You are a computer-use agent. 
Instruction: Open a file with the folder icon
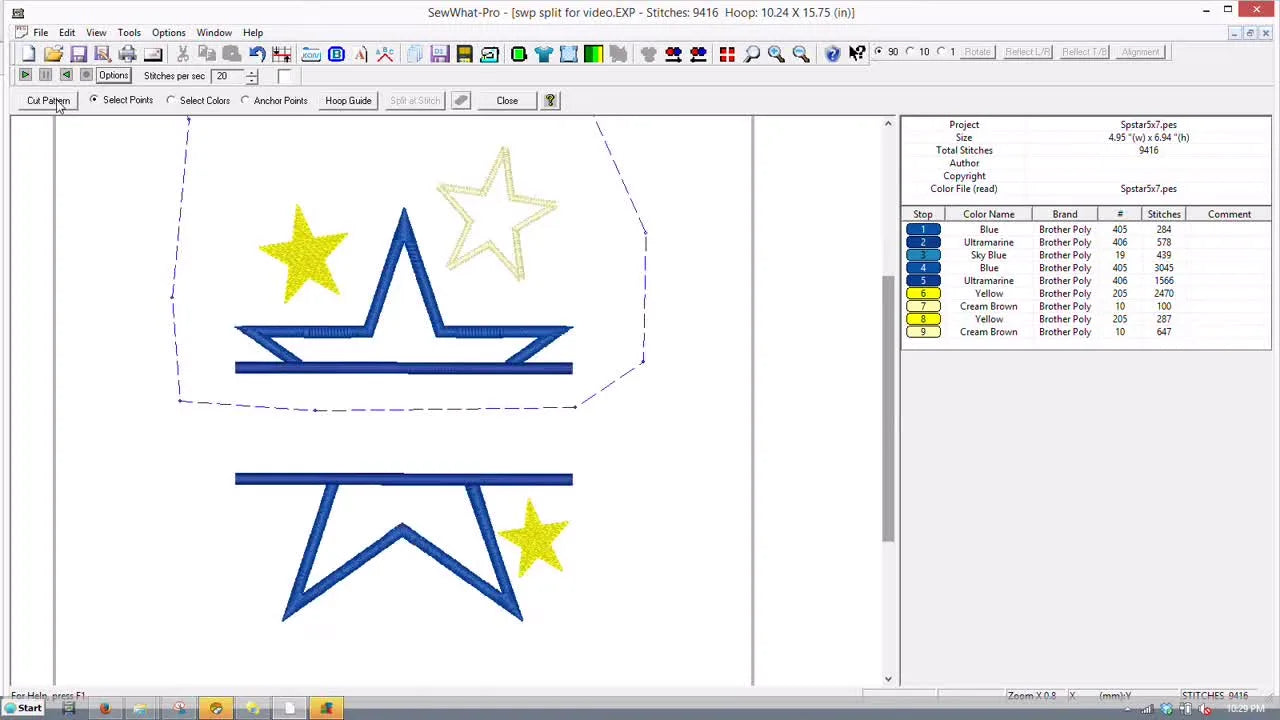(53, 53)
